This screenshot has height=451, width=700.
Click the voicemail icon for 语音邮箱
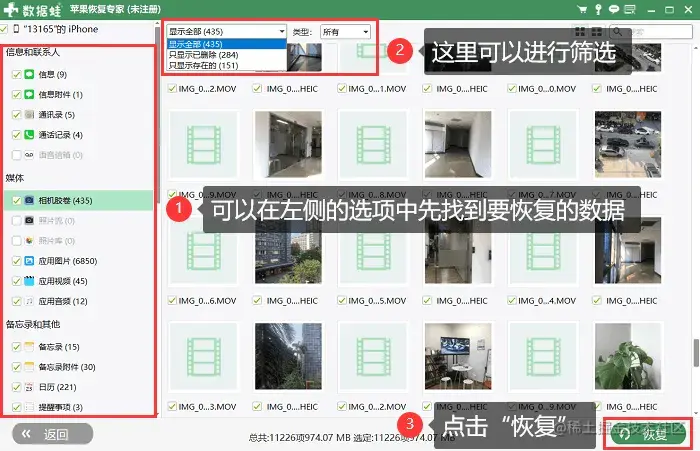[29, 155]
